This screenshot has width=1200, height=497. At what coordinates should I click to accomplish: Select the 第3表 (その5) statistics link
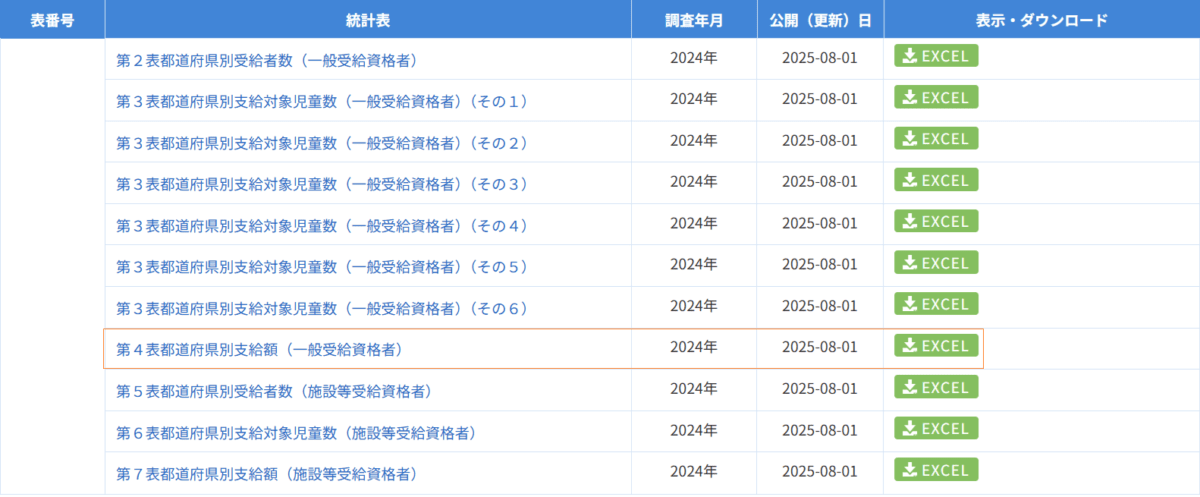coord(322,267)
